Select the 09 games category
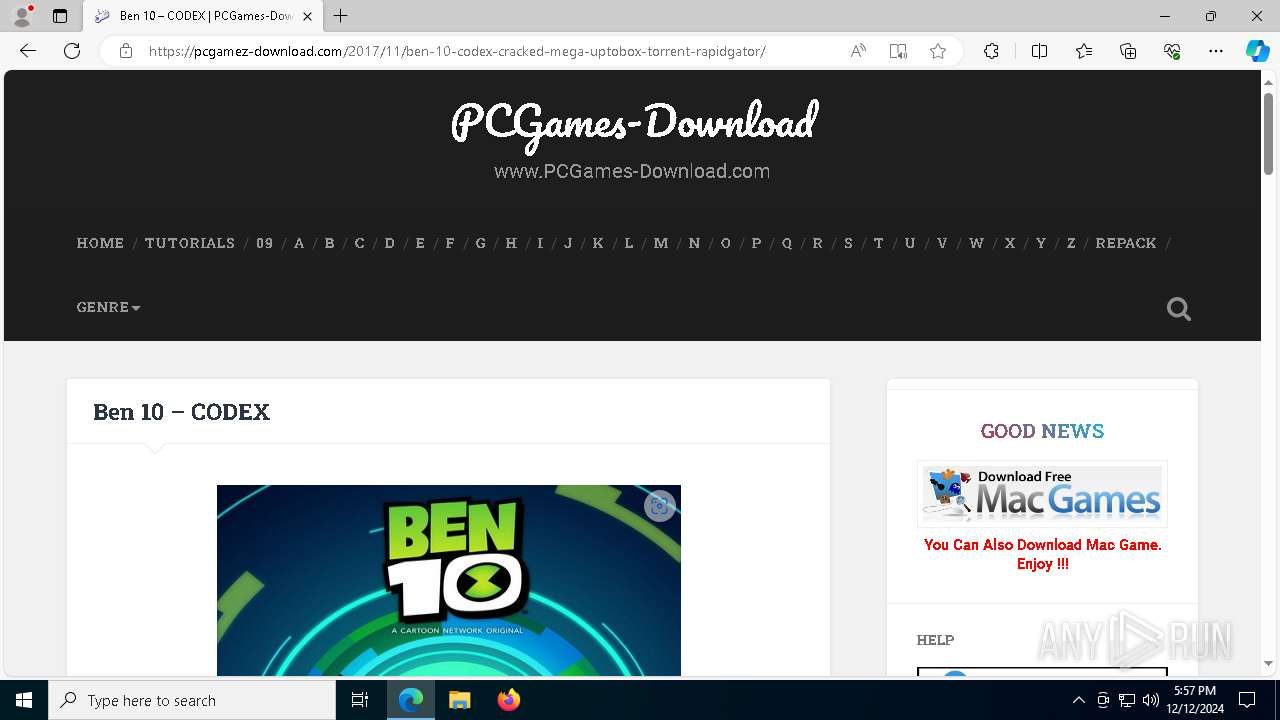The image size is (1280, 720). 264,243
